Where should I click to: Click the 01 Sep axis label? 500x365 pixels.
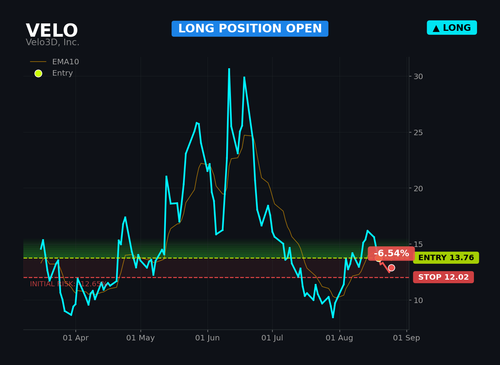point(406,338)
